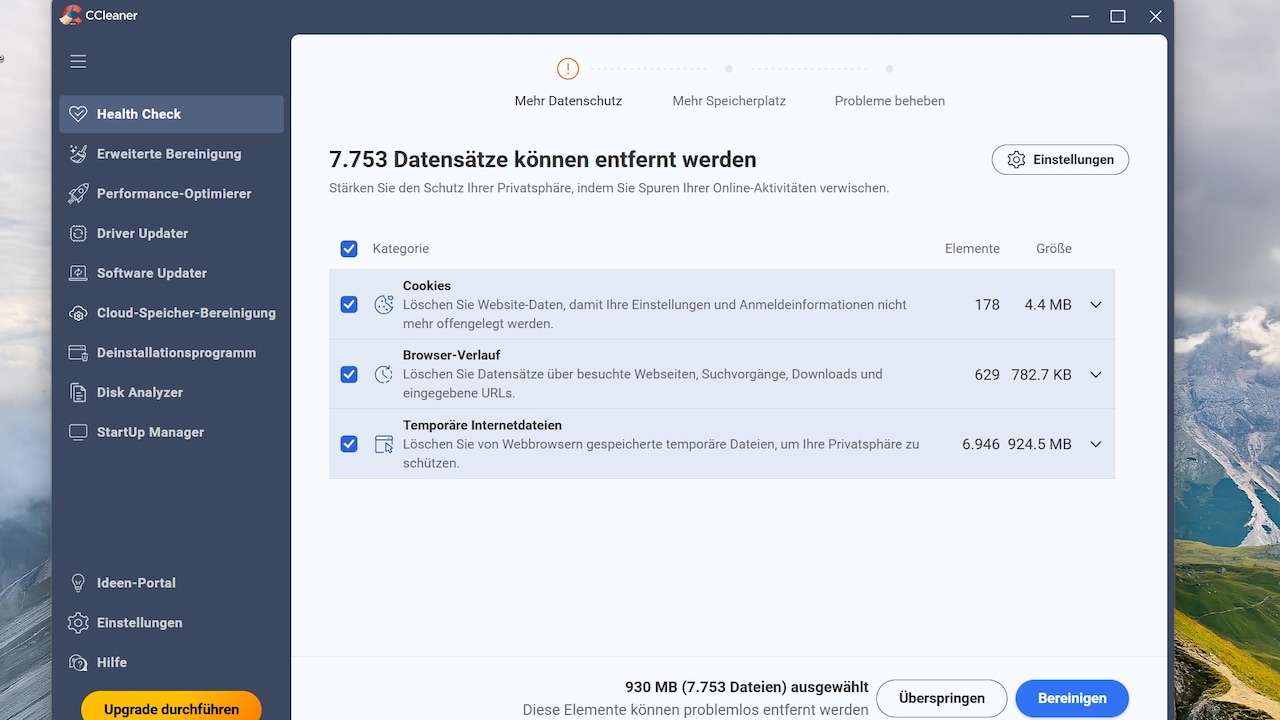The height and width of the screenshot is (720, 1280).
Task: Expand the Browser-Verlauf details
Action: pos(1095,374)
